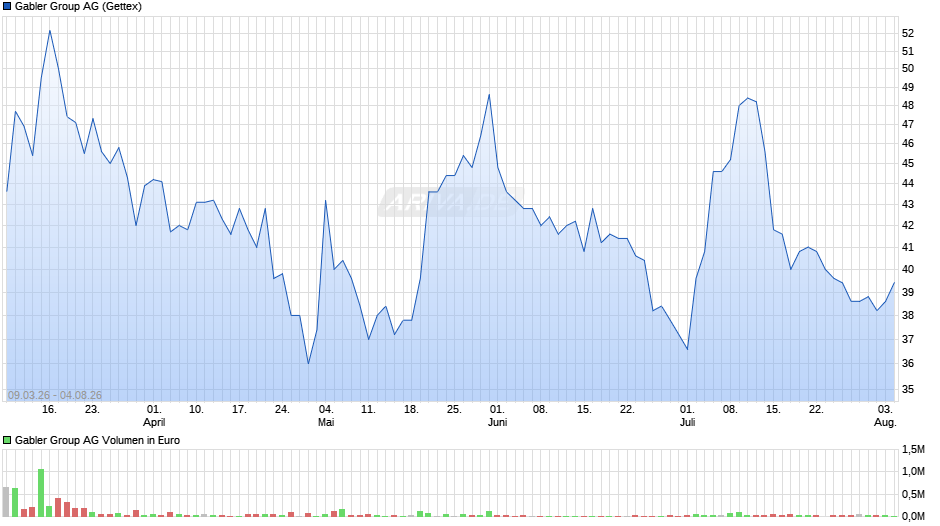Click the x-axis date label '23.' in March
The height and width of the screenshot is (526, 940).
92,410
